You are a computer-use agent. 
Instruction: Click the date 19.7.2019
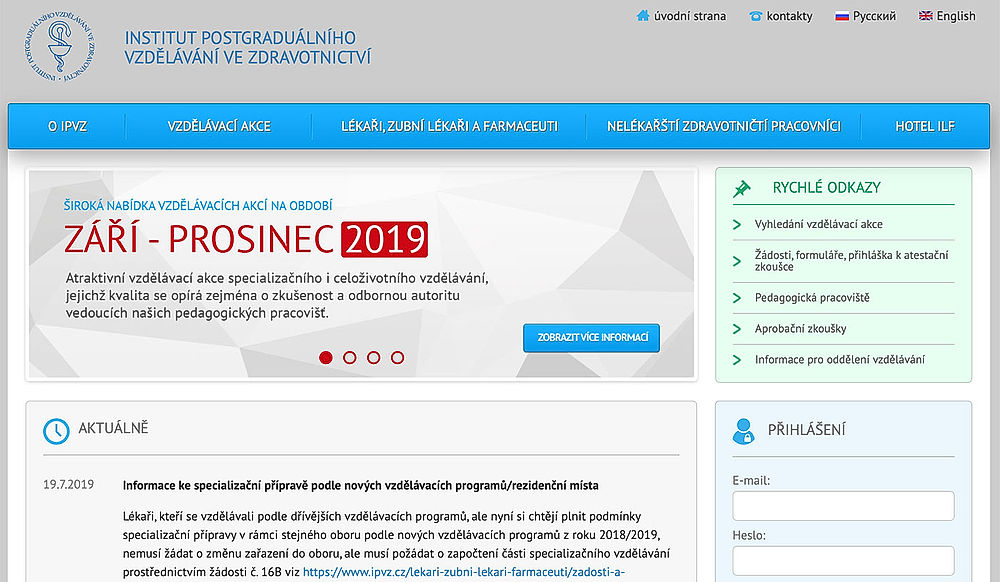click(68, 484)
